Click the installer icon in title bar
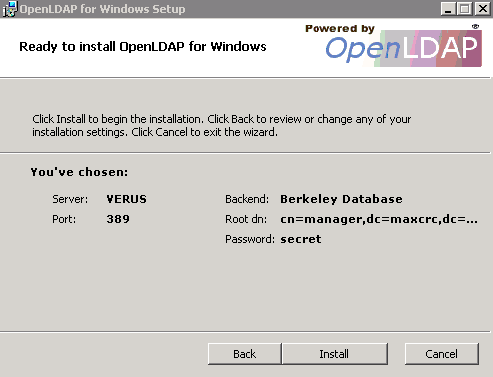This screenshot has height=377, width=493. pyautogui.click(x=9, y=9)
